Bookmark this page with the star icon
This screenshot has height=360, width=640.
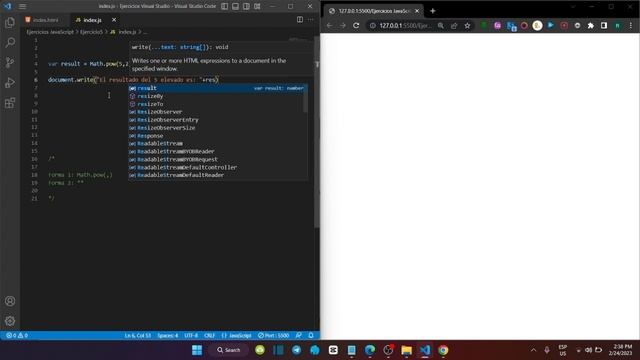467,25
